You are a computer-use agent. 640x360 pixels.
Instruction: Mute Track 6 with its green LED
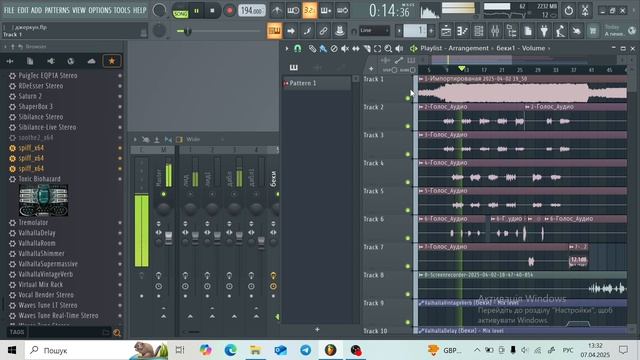click(x=407, y=238)
